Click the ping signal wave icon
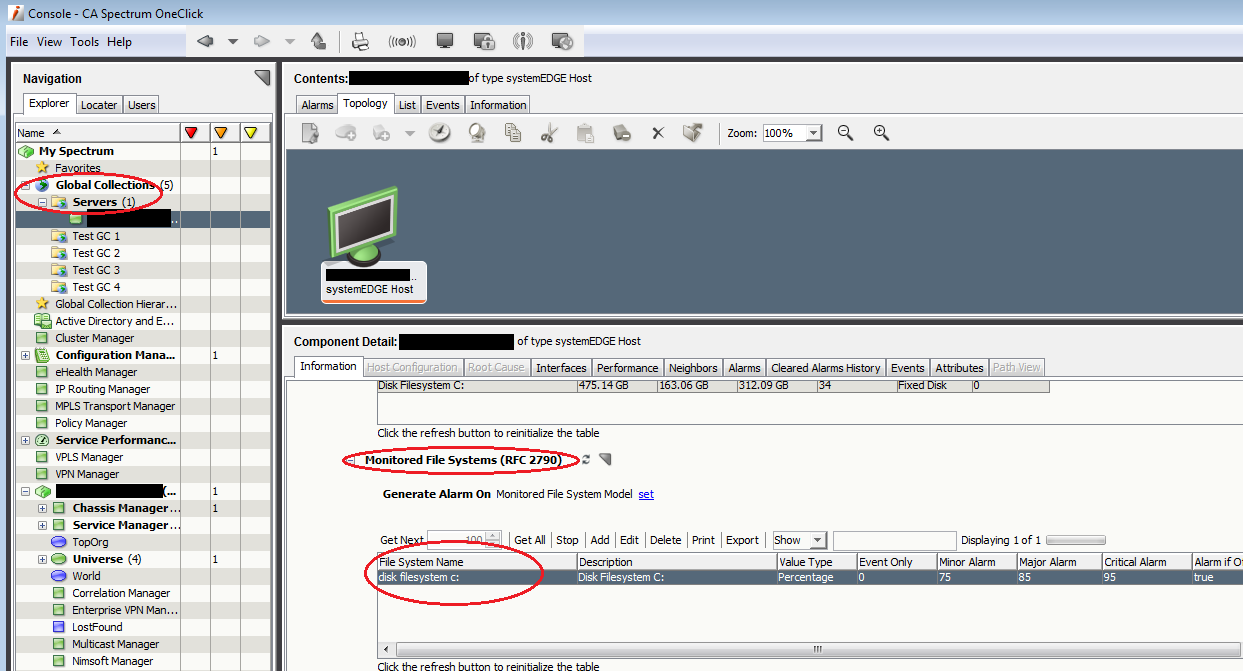The image size is (1243, 671). tap(402, 42)
